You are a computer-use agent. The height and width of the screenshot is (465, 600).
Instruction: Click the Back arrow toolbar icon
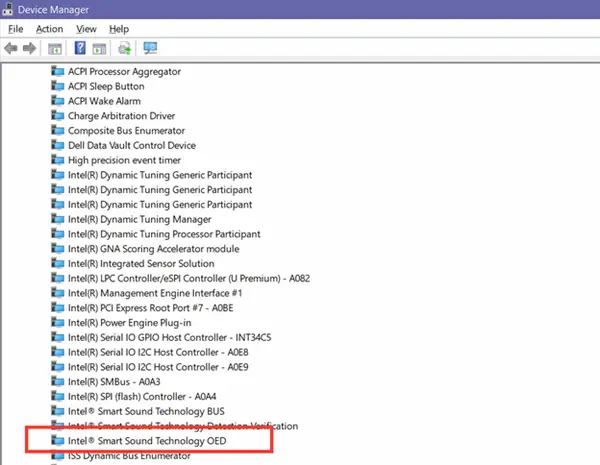11,49
